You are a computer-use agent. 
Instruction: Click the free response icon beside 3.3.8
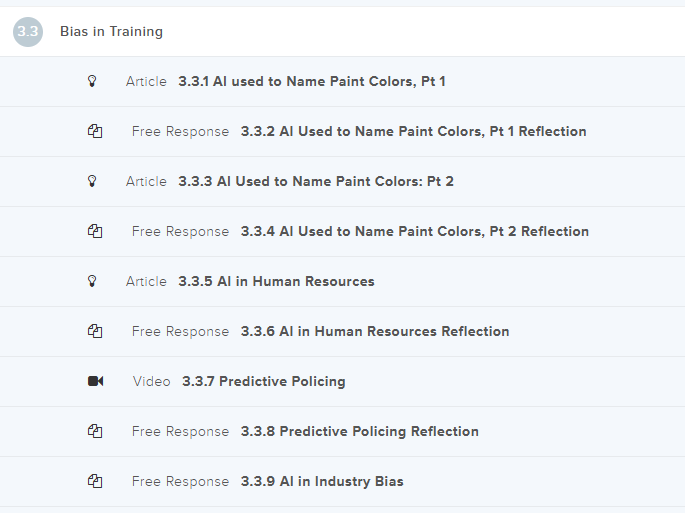point(95,431)
